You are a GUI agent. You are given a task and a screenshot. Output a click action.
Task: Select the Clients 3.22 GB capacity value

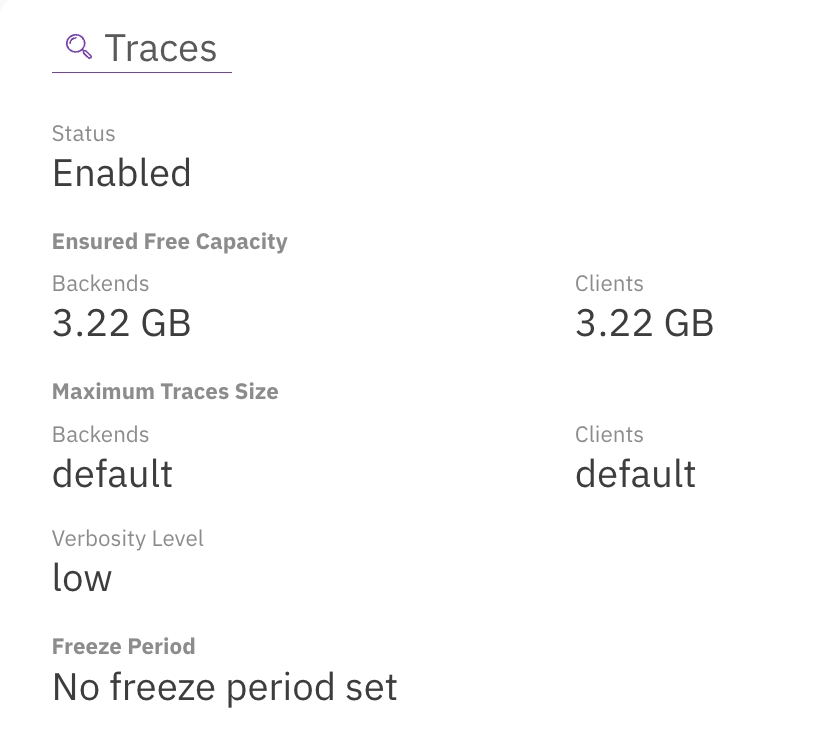tap(644, 323)
